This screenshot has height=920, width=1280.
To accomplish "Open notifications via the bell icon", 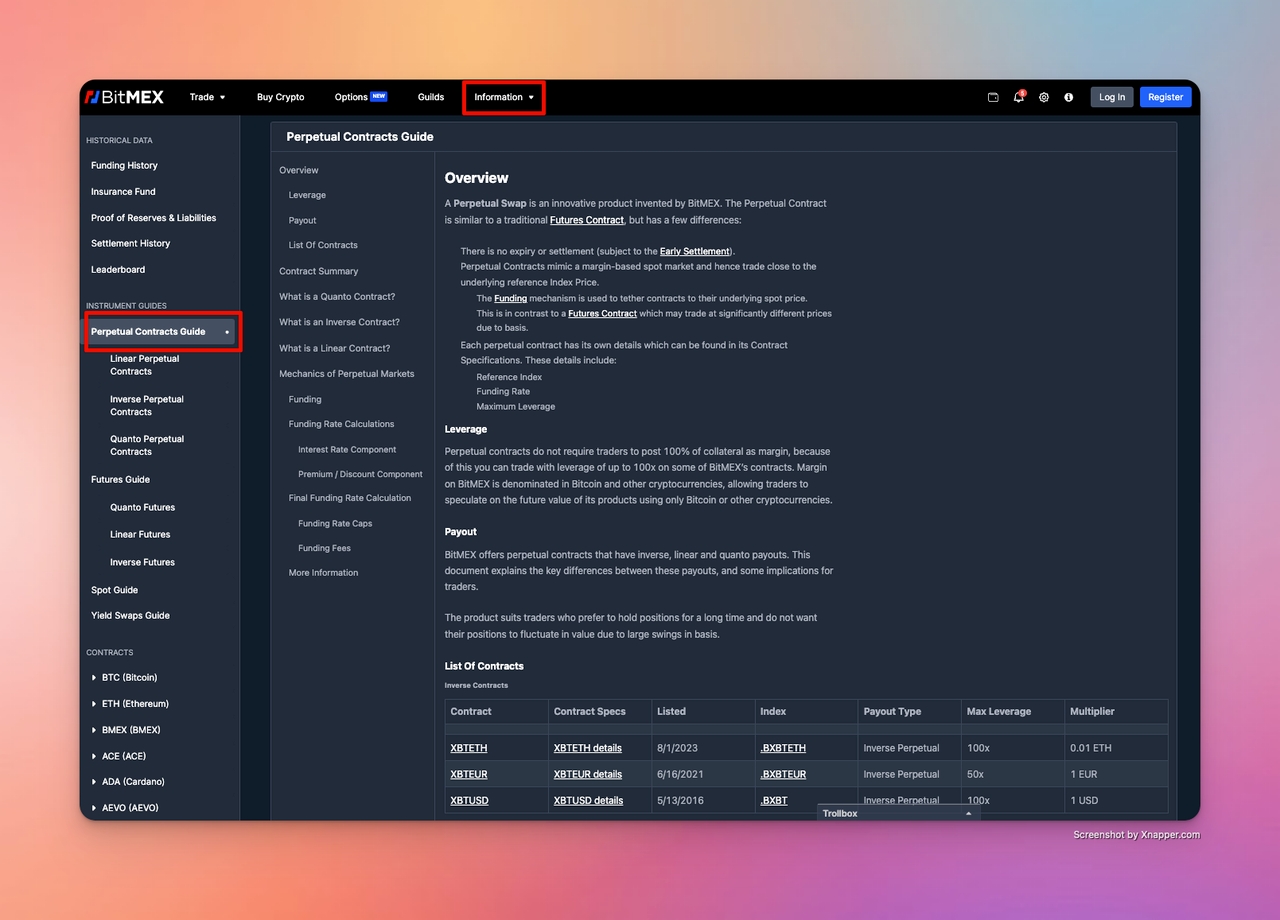I will click(x=1018, y=97).
